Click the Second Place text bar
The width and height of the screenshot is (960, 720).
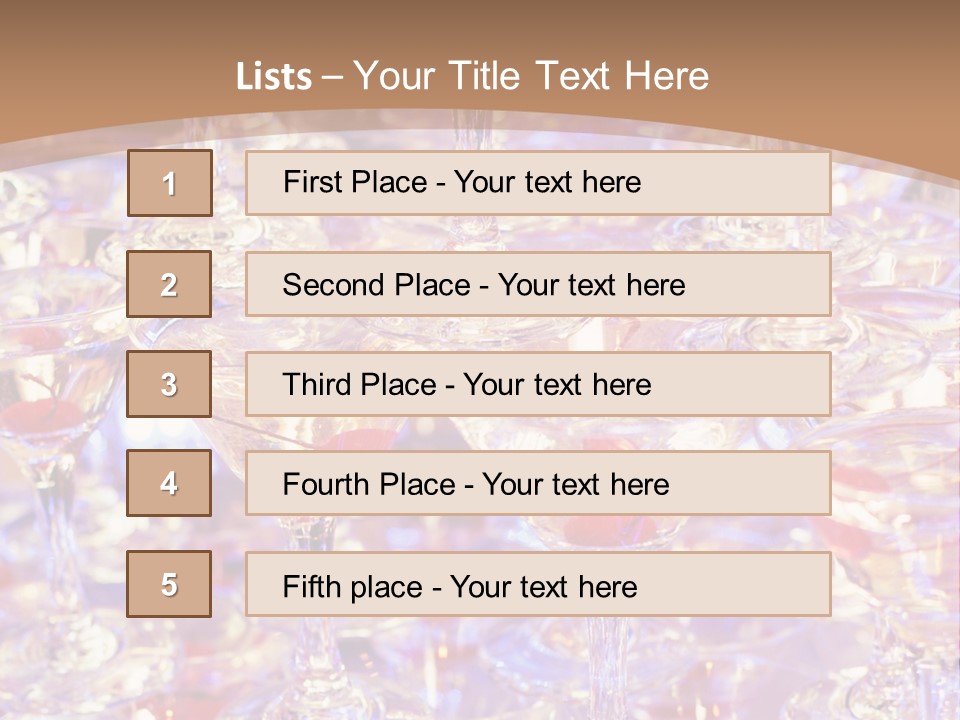538,284
